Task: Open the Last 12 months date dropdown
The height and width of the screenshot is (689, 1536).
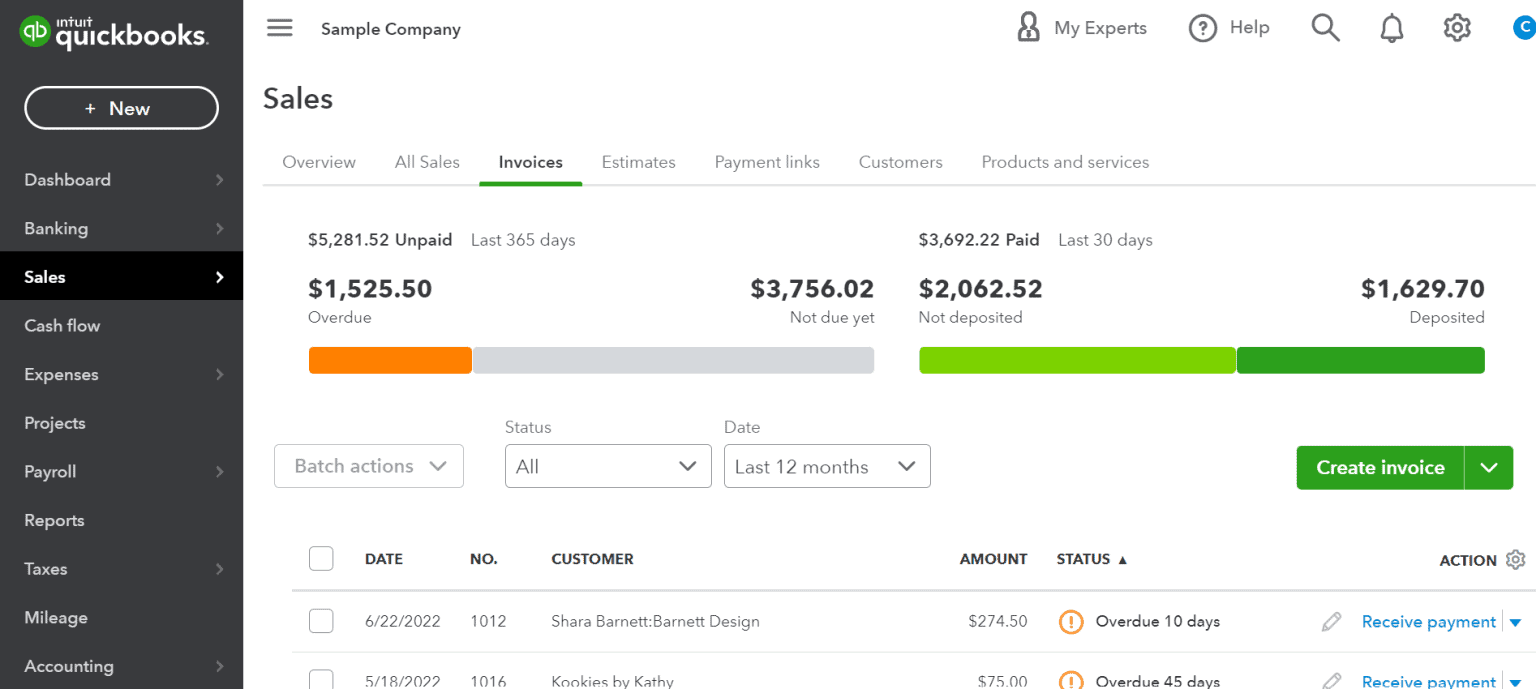Action: 826,466
